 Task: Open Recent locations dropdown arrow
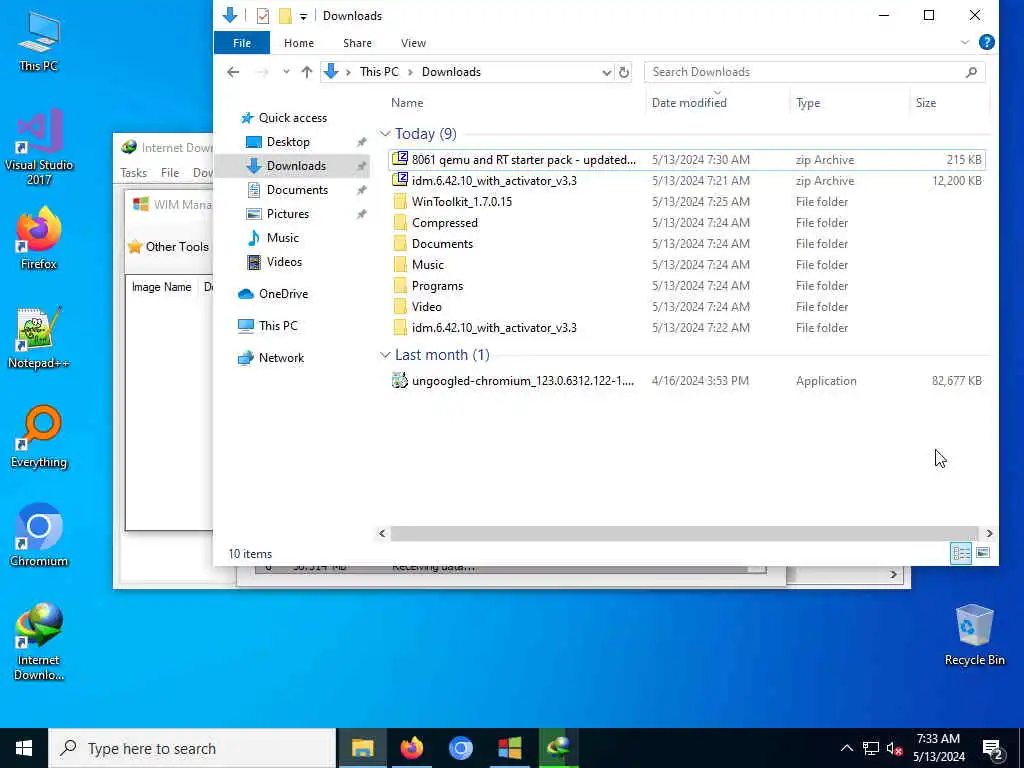[285, 72]
